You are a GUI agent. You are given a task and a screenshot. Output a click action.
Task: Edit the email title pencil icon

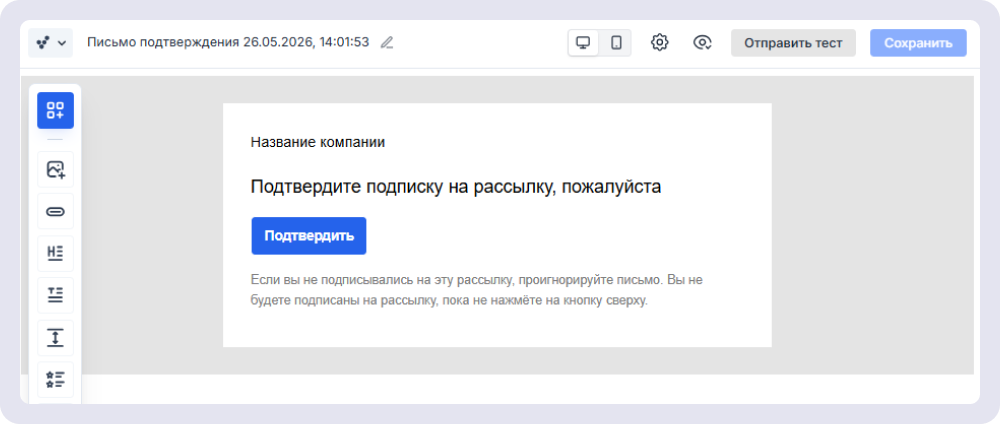(x=387, y=43)
